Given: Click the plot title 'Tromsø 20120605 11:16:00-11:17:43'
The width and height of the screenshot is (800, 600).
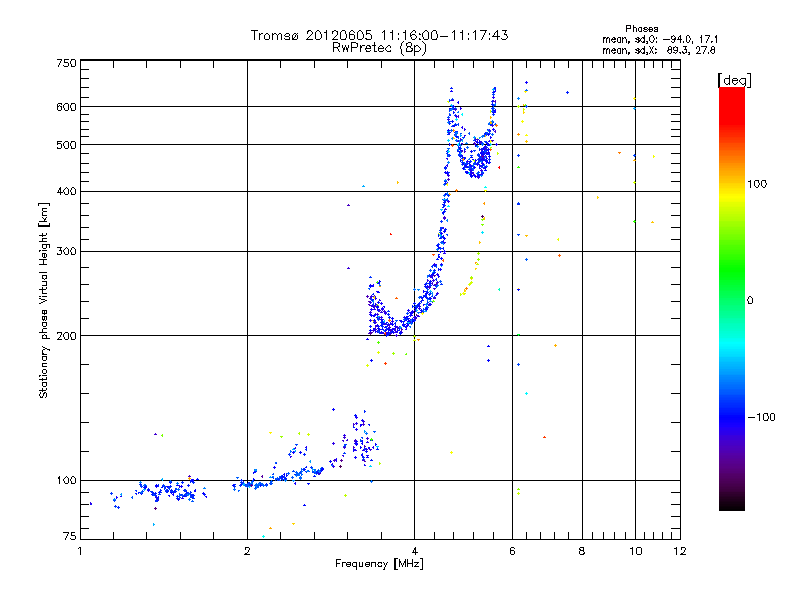Looking at the screenshot, I should (x=379, y=35).
